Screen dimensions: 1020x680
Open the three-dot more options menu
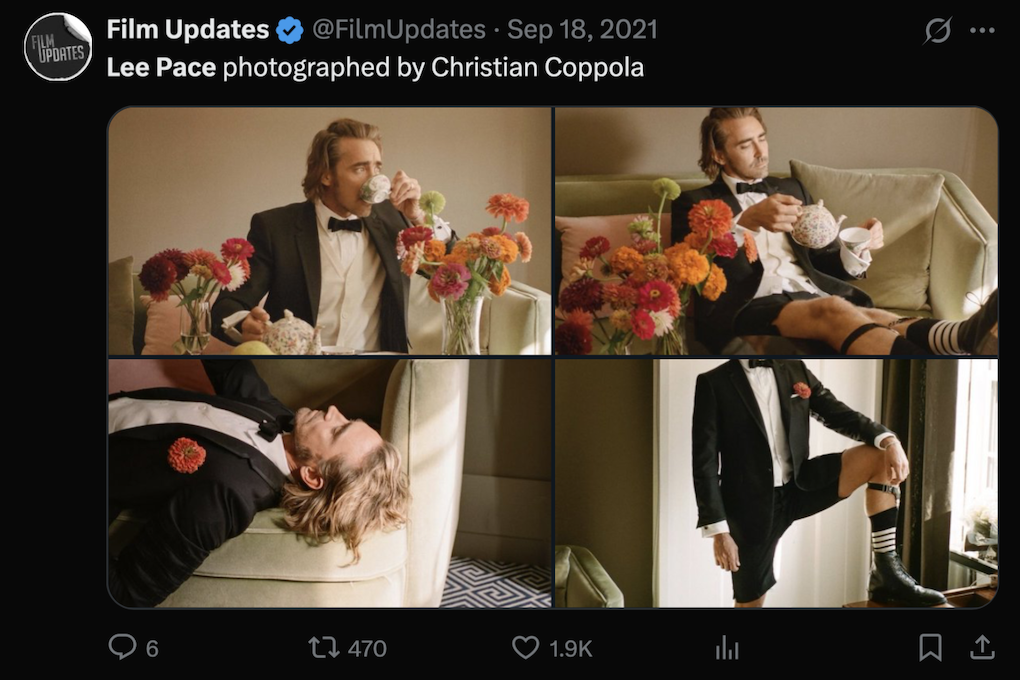pos(982,31)
